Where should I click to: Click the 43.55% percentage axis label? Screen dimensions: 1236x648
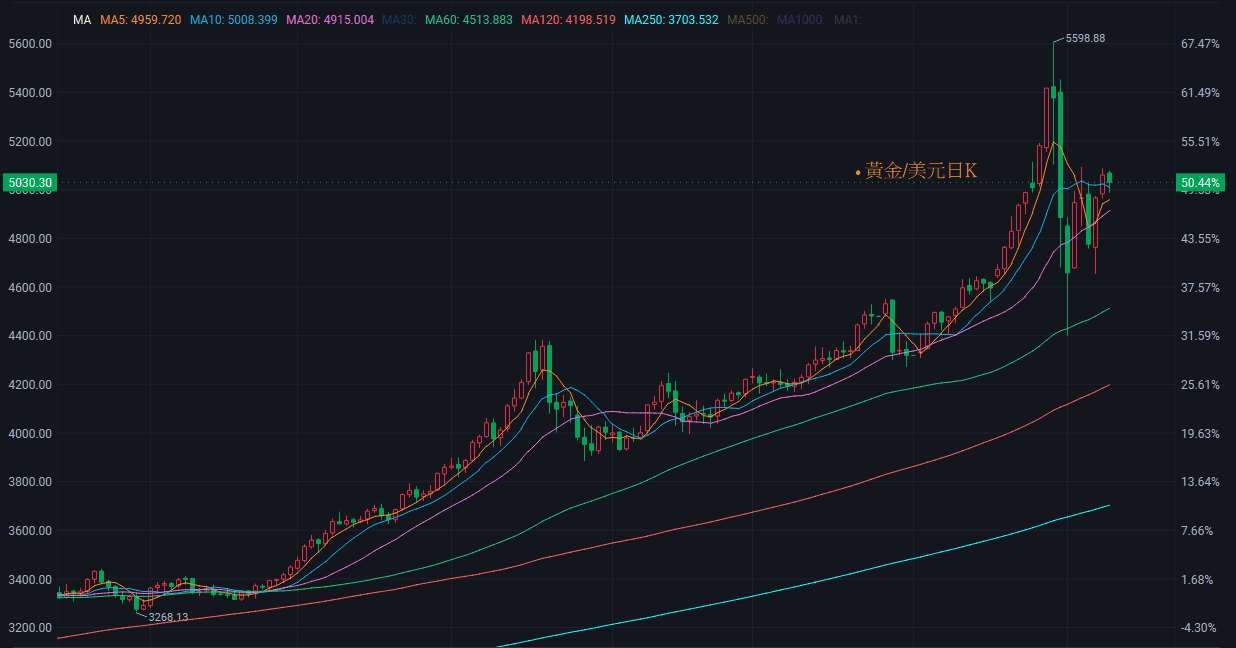click(x=1200, y=239)
